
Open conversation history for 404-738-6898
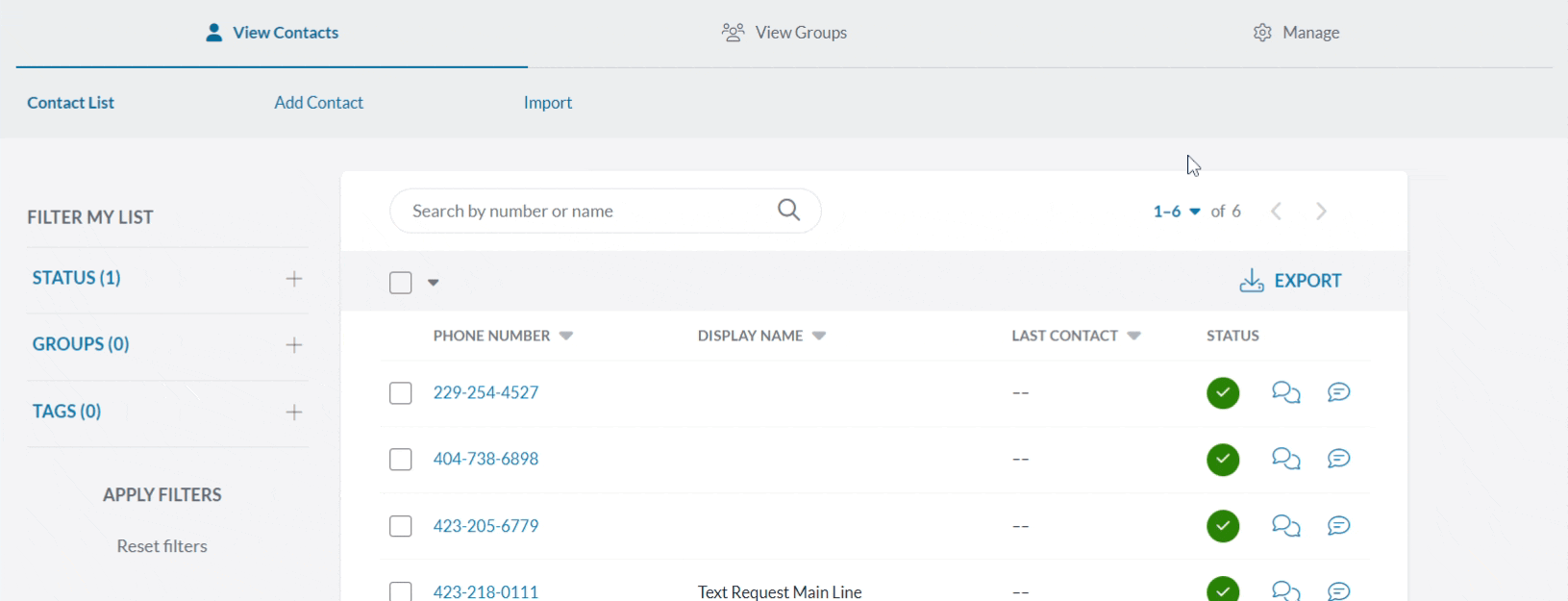(1285, 459)
